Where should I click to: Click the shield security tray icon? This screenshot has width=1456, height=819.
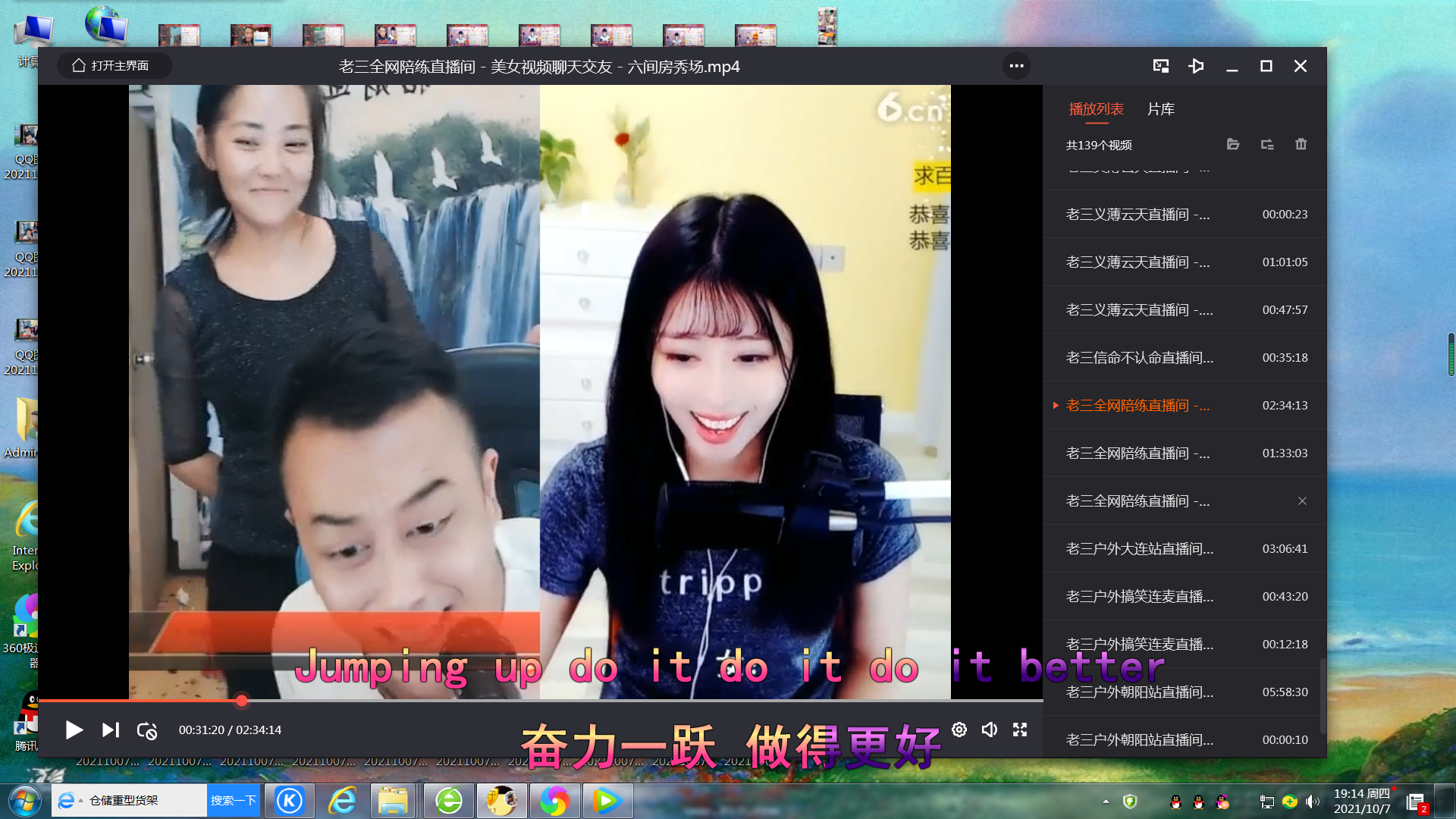[x=1130, y=802]
